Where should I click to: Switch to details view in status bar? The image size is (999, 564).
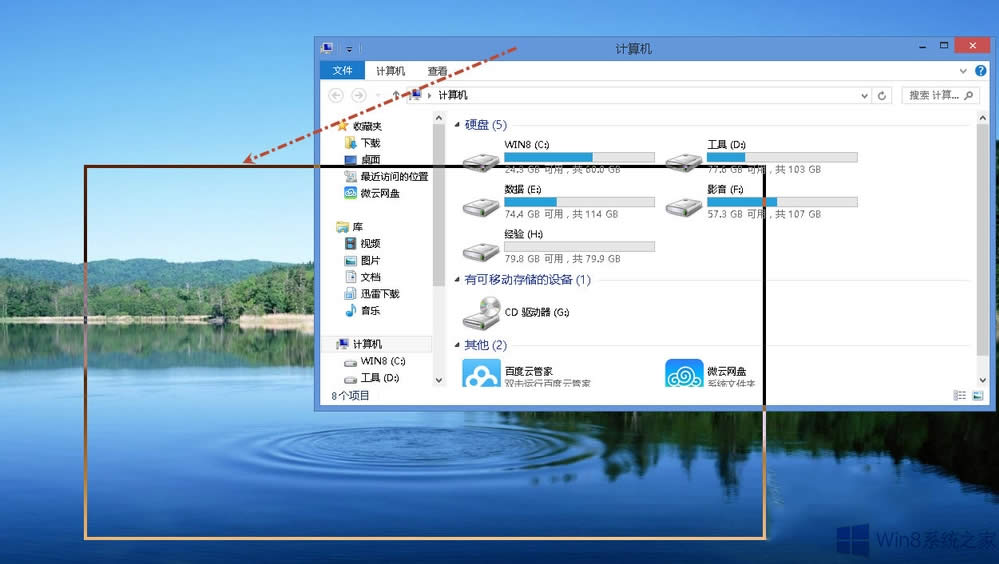(959, 395)
